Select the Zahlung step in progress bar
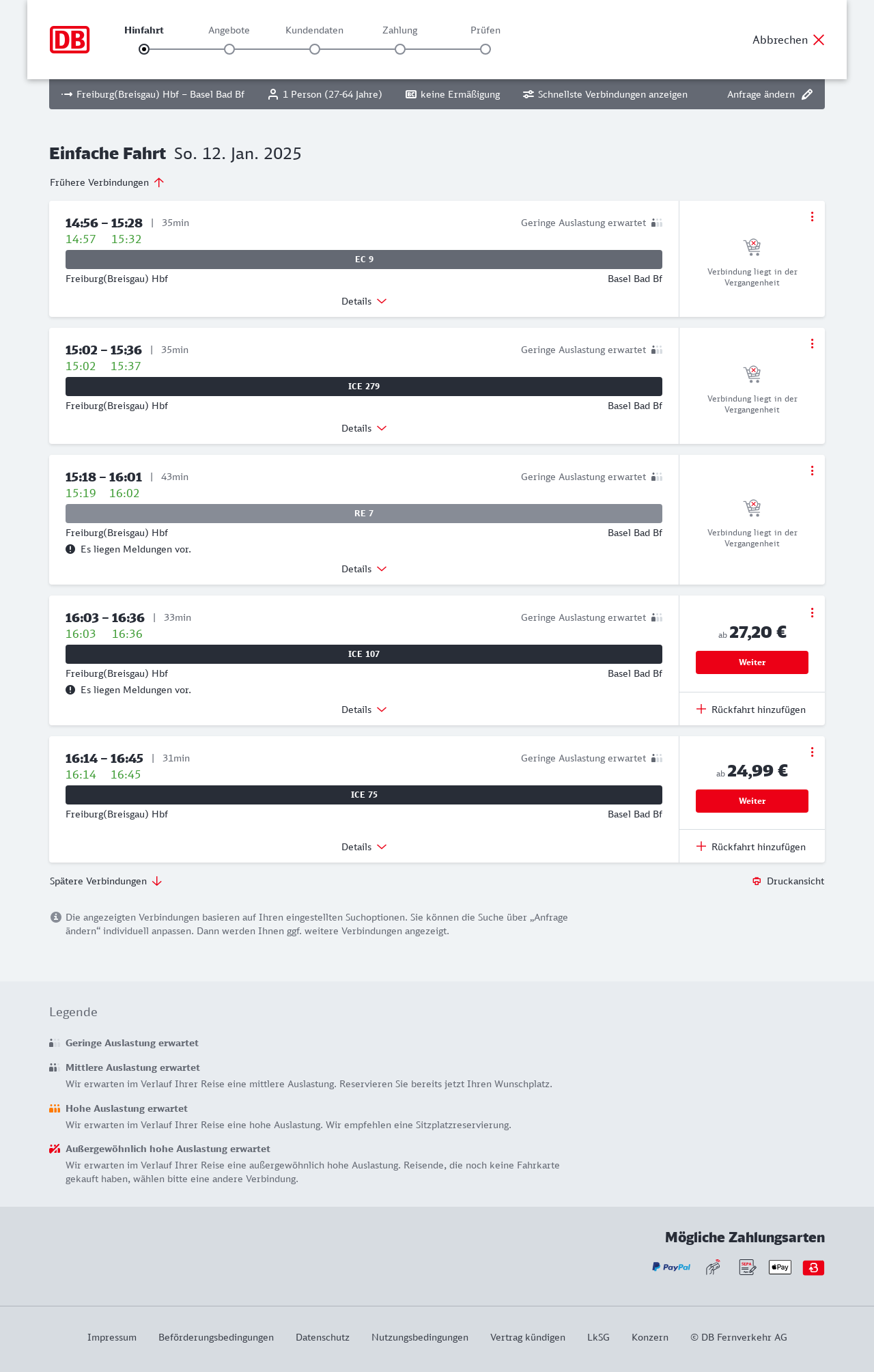874x1372 pixels. [x=400, y=49]
